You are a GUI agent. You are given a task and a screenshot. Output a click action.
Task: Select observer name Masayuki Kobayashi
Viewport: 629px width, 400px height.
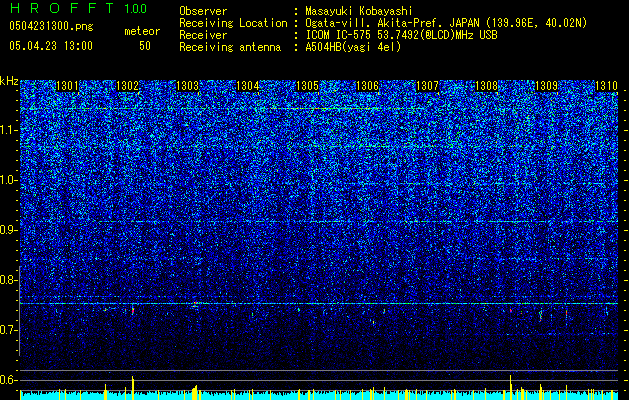click(x=359, y=11)
